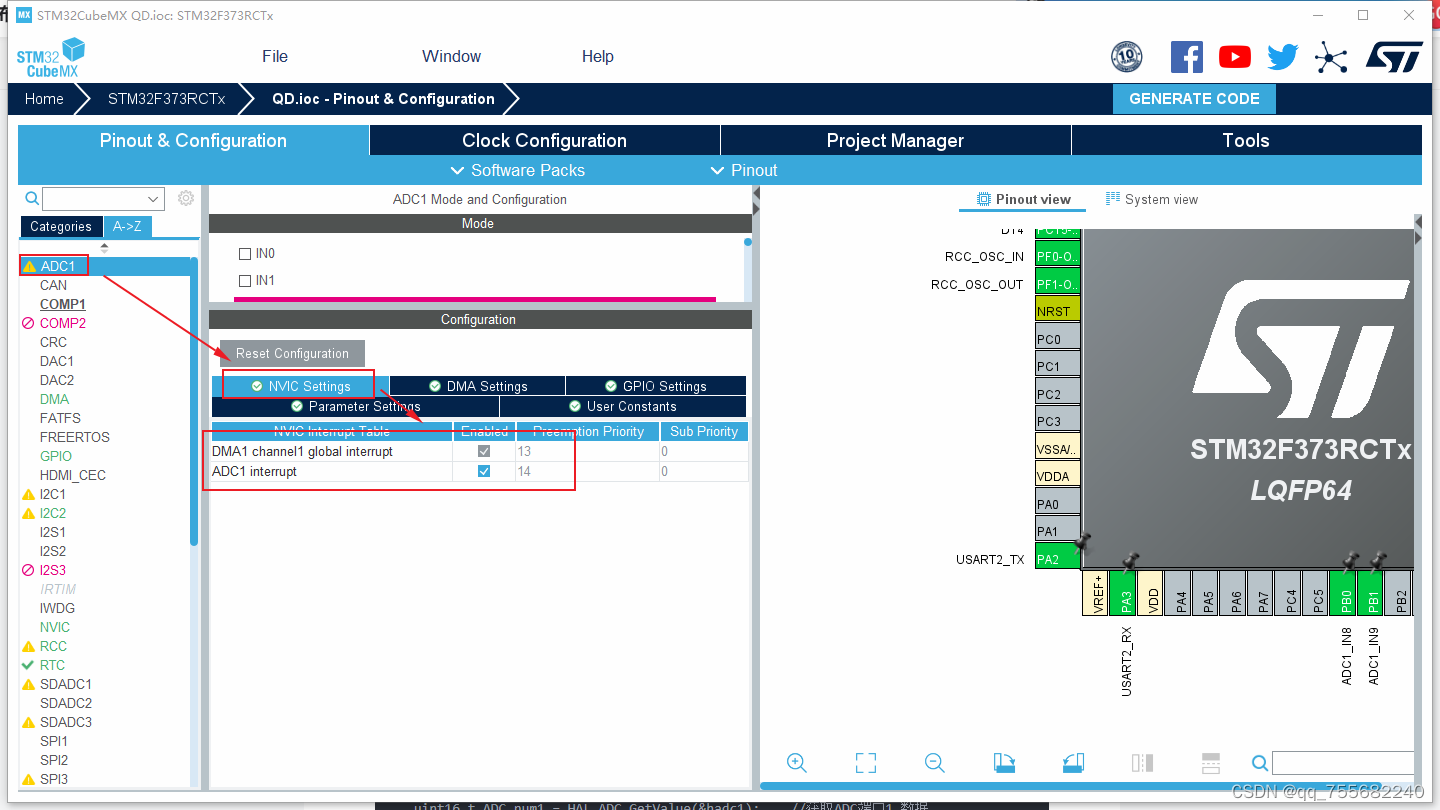Open the Window menu
The image size is (1440, 810).
(451, 57)
